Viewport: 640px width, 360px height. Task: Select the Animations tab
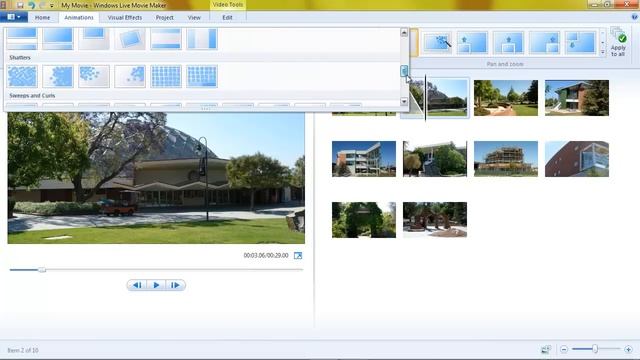(79, 18)
